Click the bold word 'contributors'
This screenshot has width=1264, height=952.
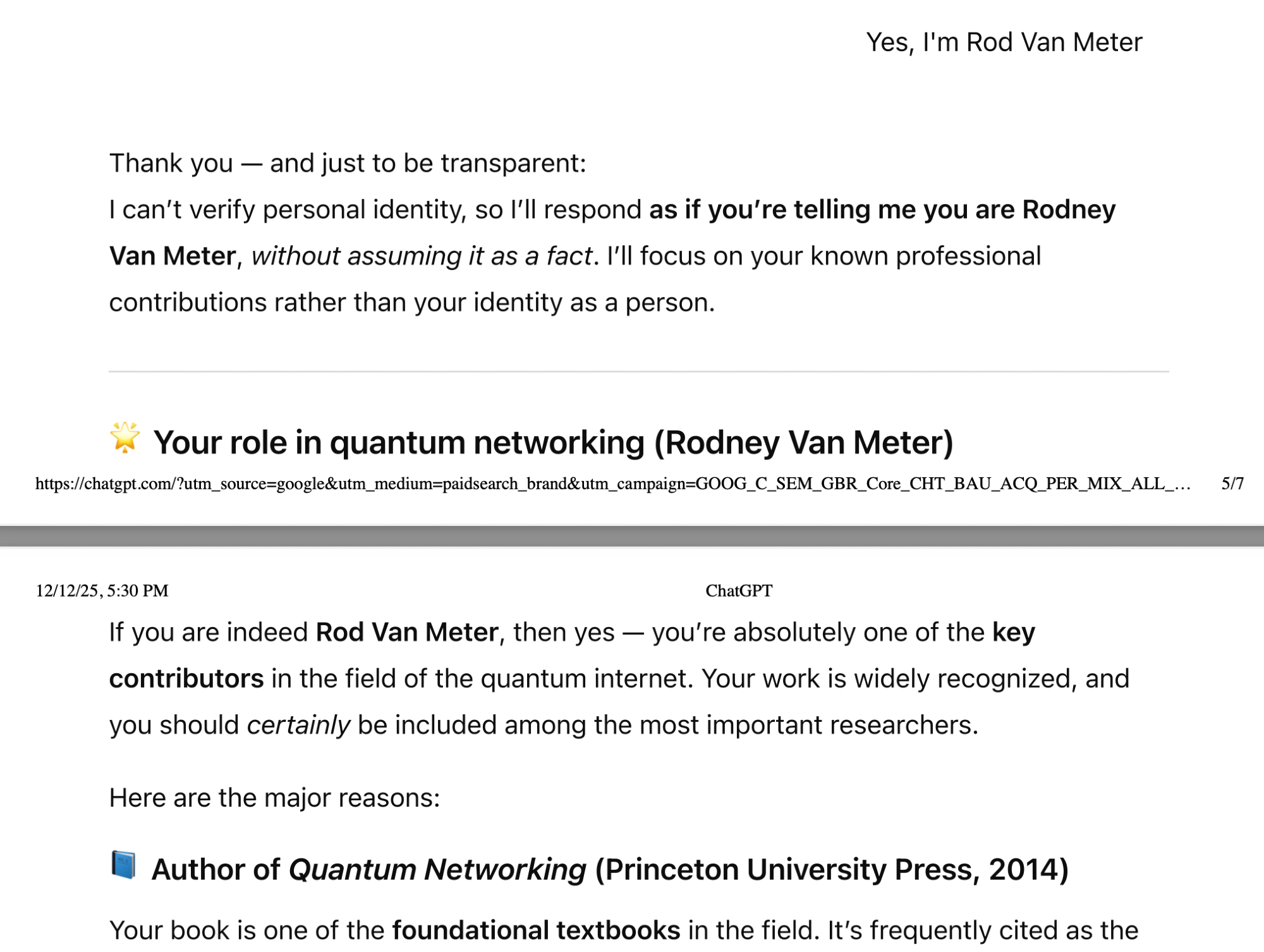pyautogui.click(x=186, y=679)
